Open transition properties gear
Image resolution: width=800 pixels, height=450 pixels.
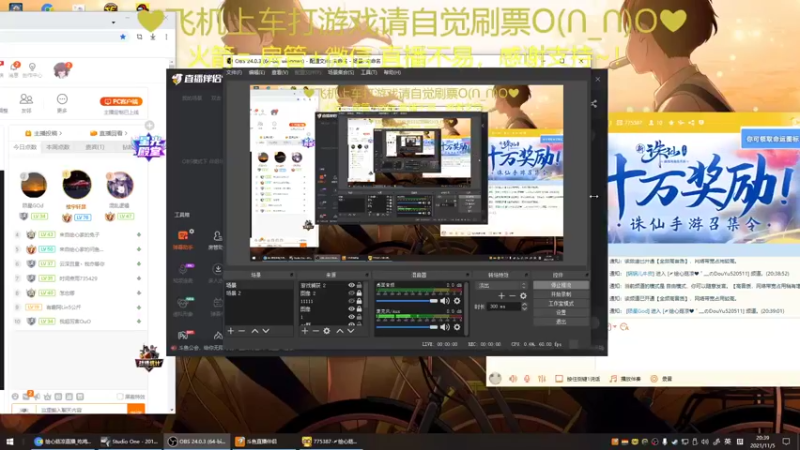(x=523, y=296)
